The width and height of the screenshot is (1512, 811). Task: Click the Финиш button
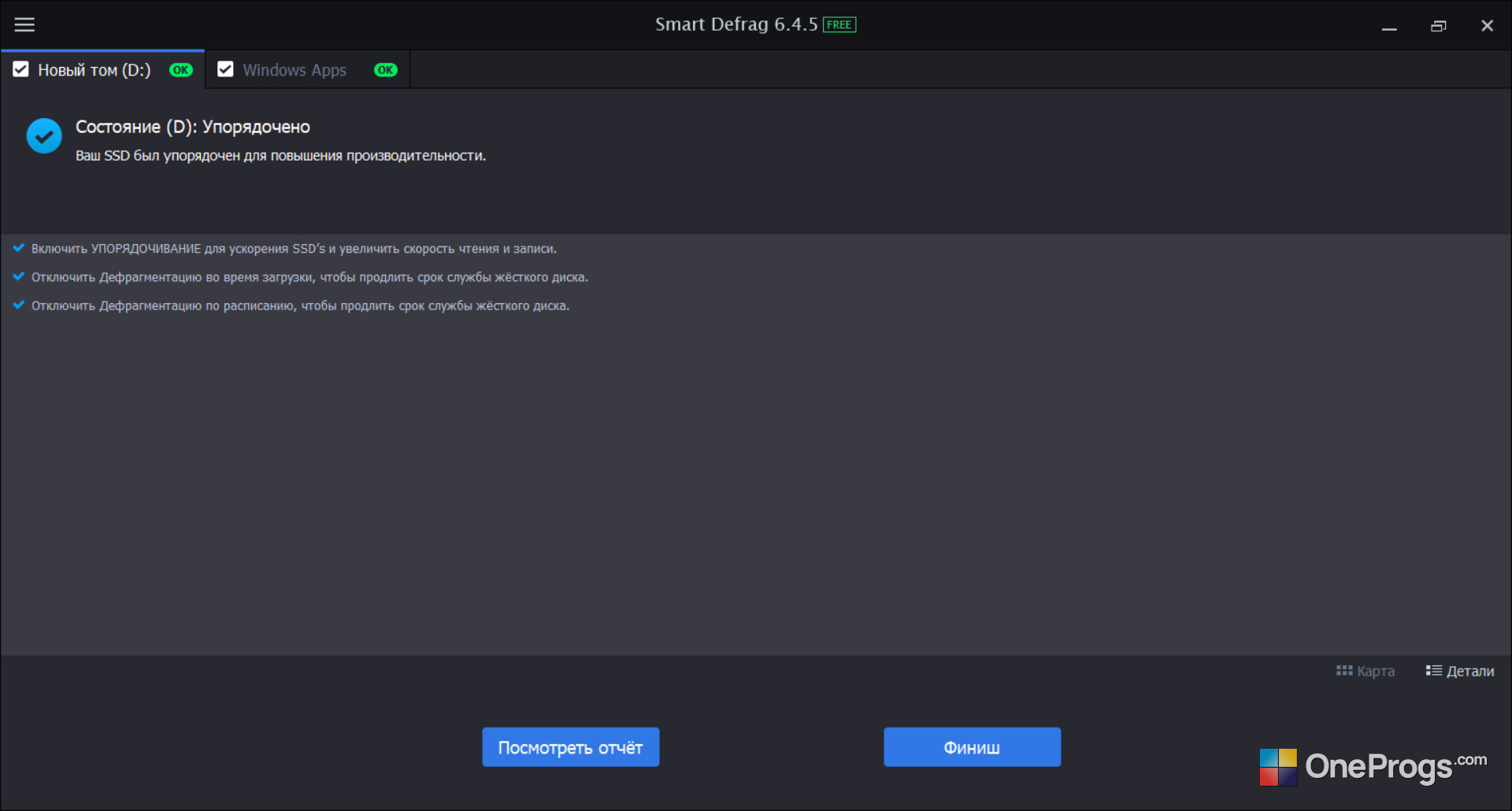(973, 747)
